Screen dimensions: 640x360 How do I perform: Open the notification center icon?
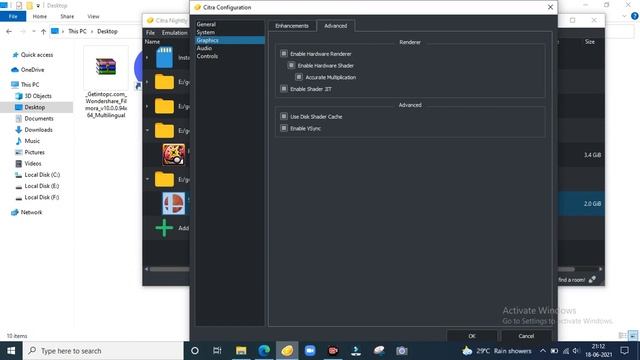[624, 351]
